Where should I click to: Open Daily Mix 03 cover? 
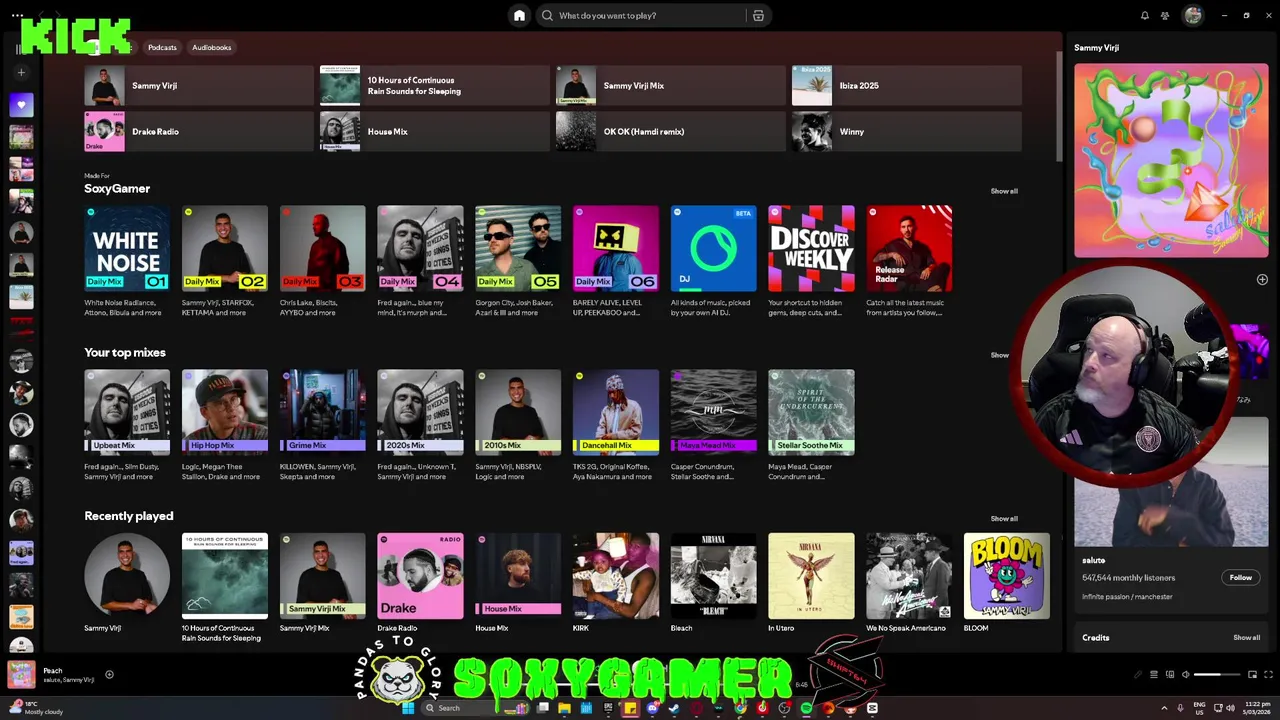tap(322, 248)
